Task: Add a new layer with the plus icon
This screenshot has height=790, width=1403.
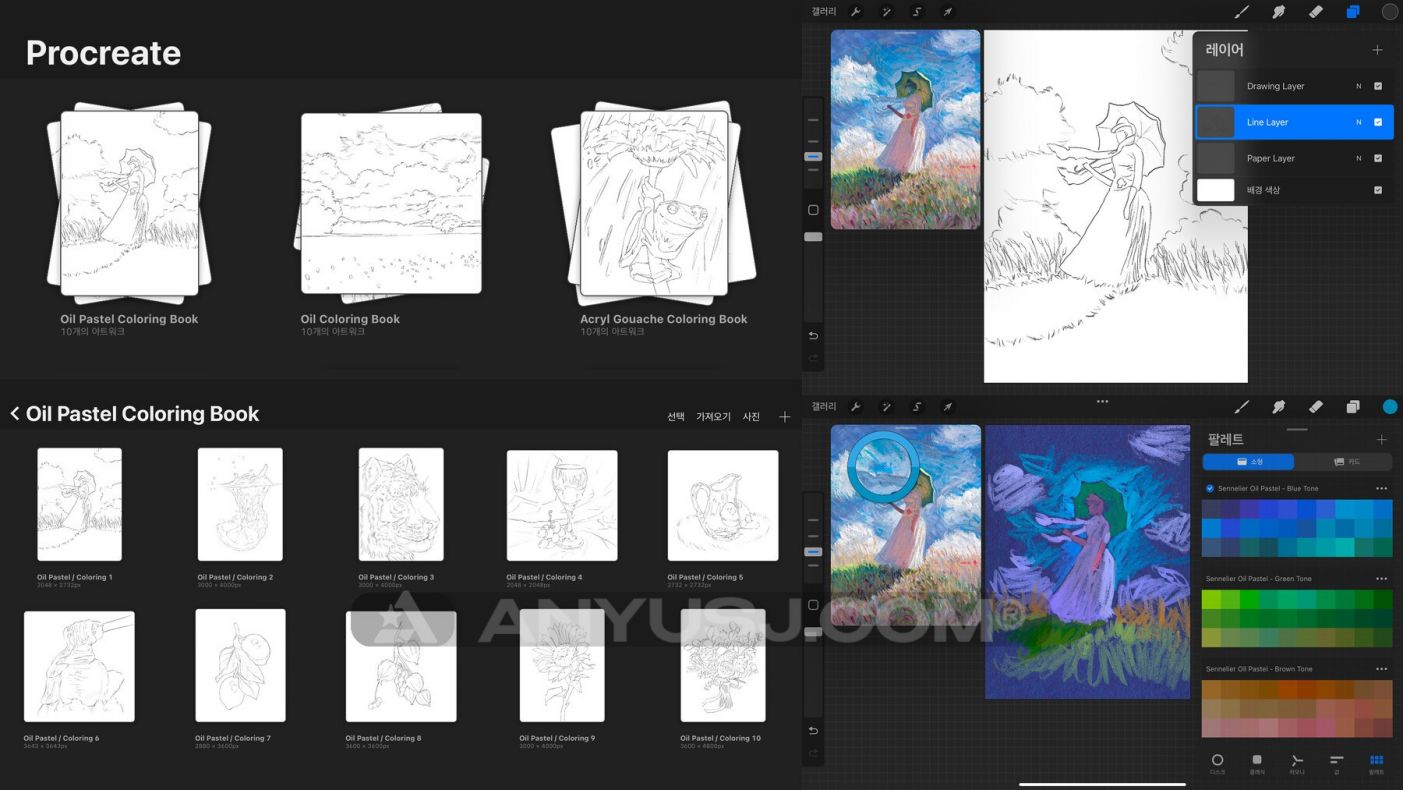Action: 1377,50
